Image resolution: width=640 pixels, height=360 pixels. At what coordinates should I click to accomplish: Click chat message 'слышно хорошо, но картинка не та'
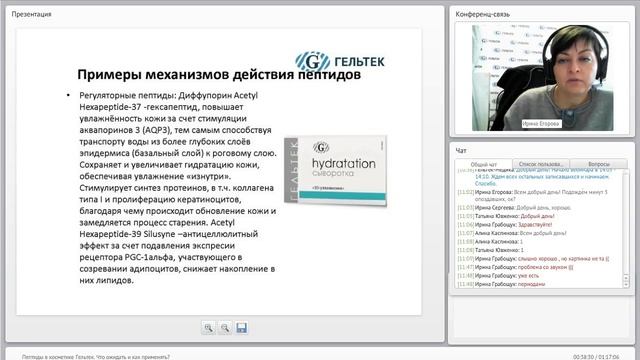click(563, 258)
